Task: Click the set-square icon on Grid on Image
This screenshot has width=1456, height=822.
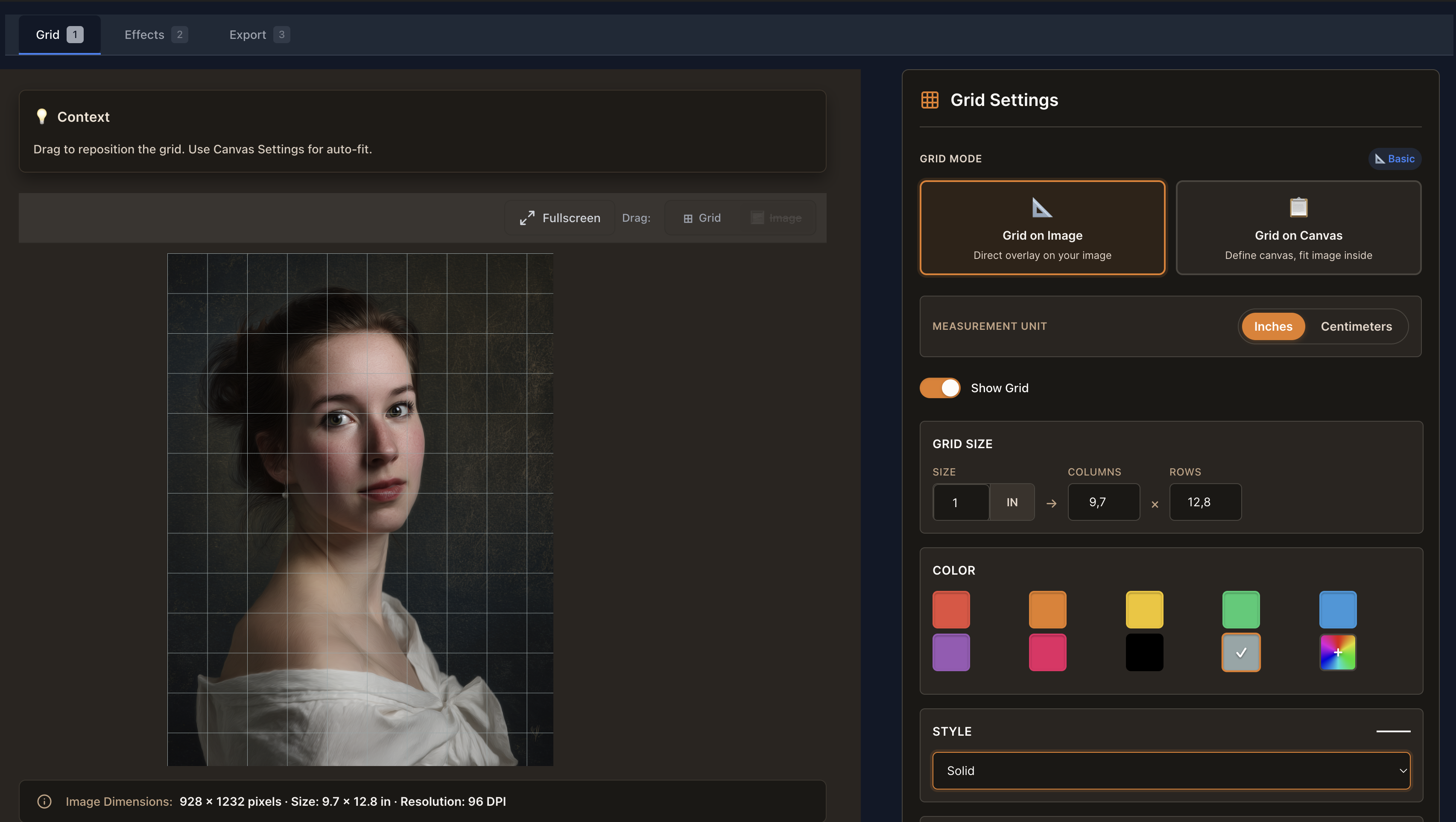Action: point(1042,207)
